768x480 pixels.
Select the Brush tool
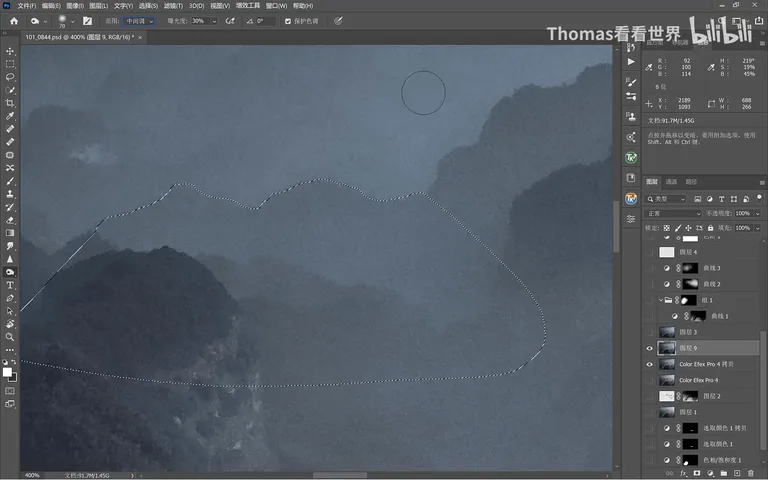pyautogui.click(x=10, y=181)
